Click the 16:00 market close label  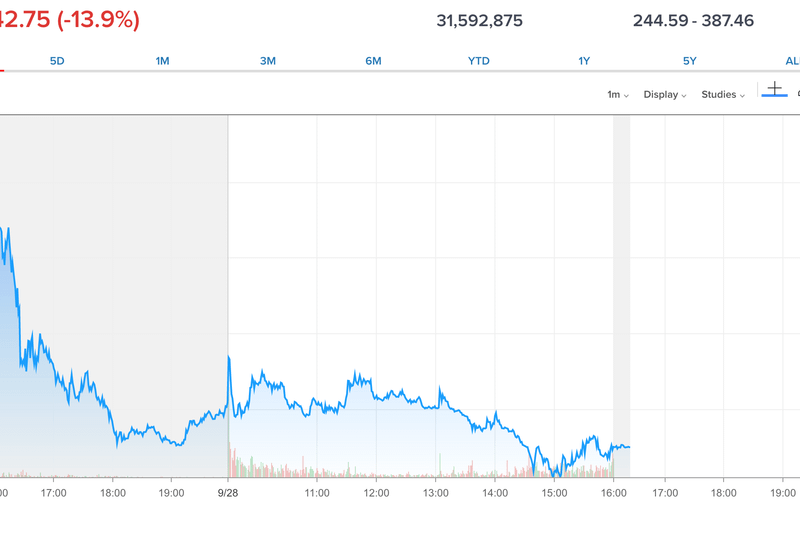pyautogui.click(x=613, y=492)
